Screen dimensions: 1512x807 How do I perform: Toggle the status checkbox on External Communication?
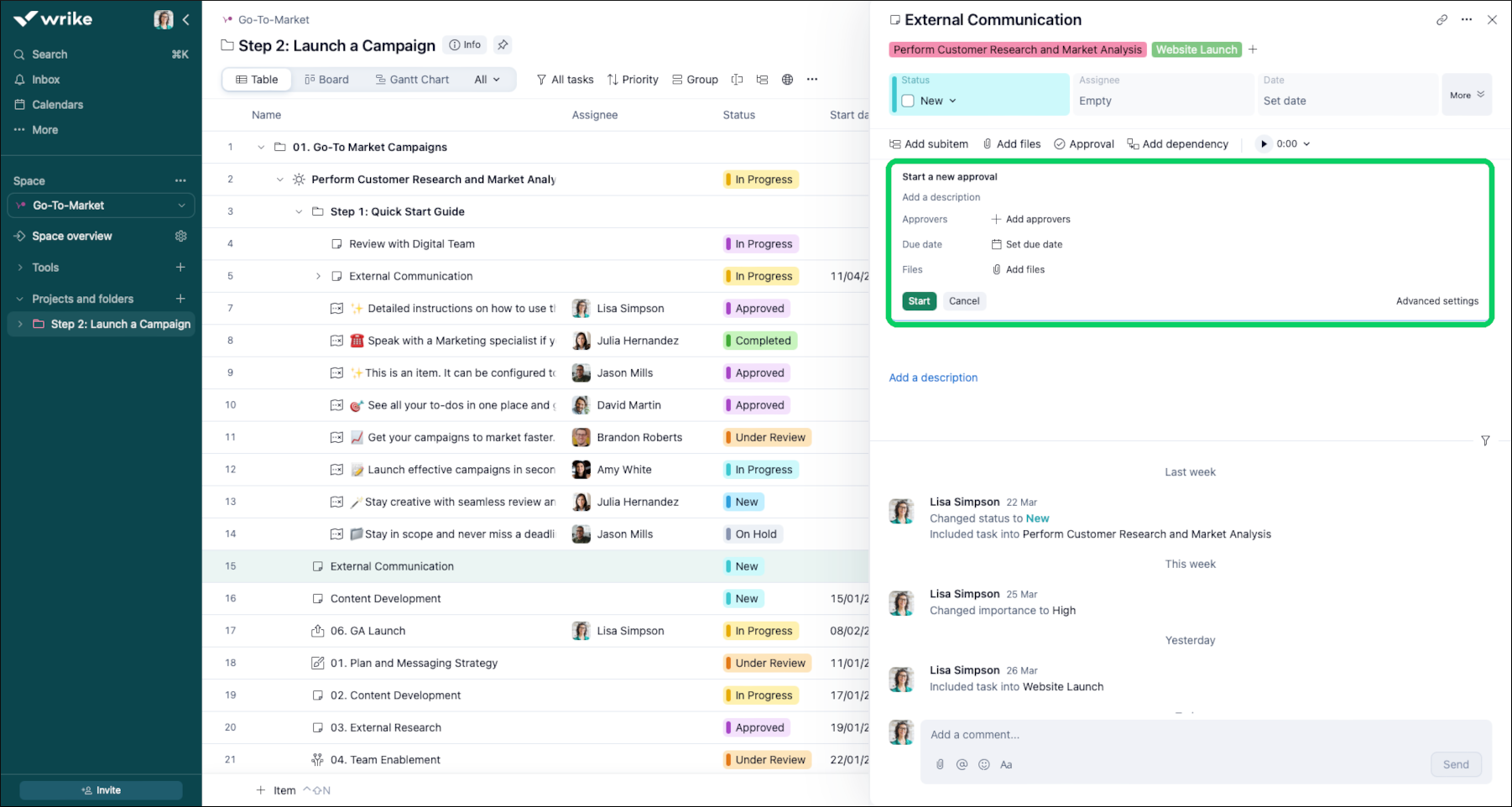pos(907,100)
